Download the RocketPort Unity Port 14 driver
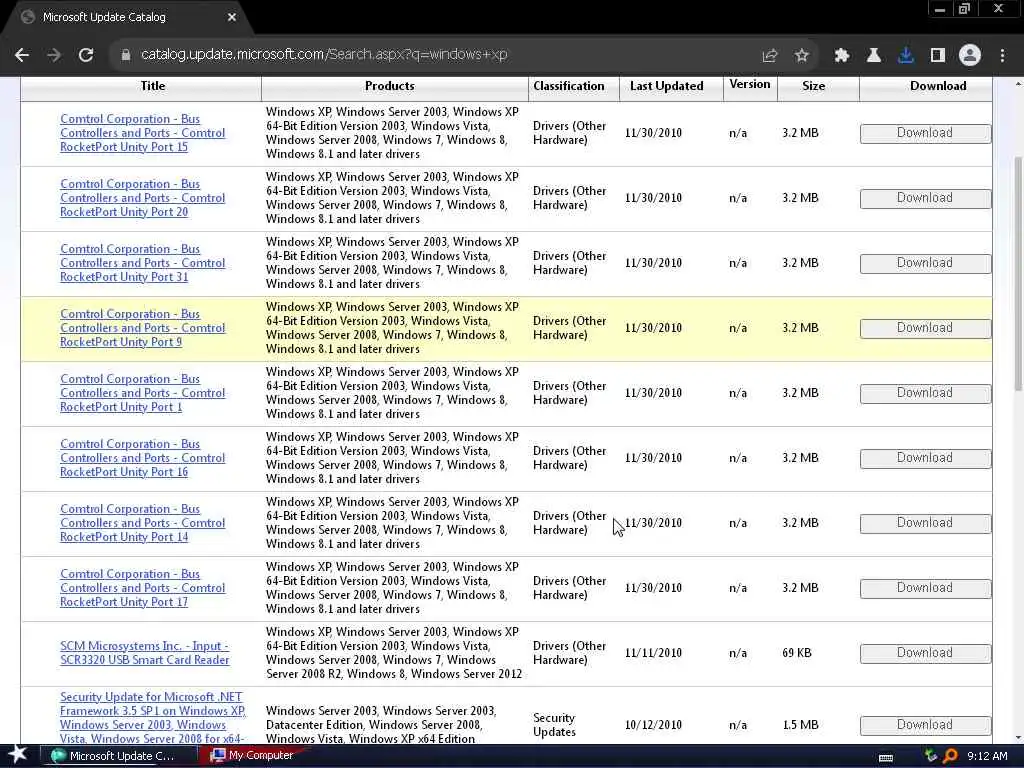Screen dimensions: 1024x768 click(925, 523)
